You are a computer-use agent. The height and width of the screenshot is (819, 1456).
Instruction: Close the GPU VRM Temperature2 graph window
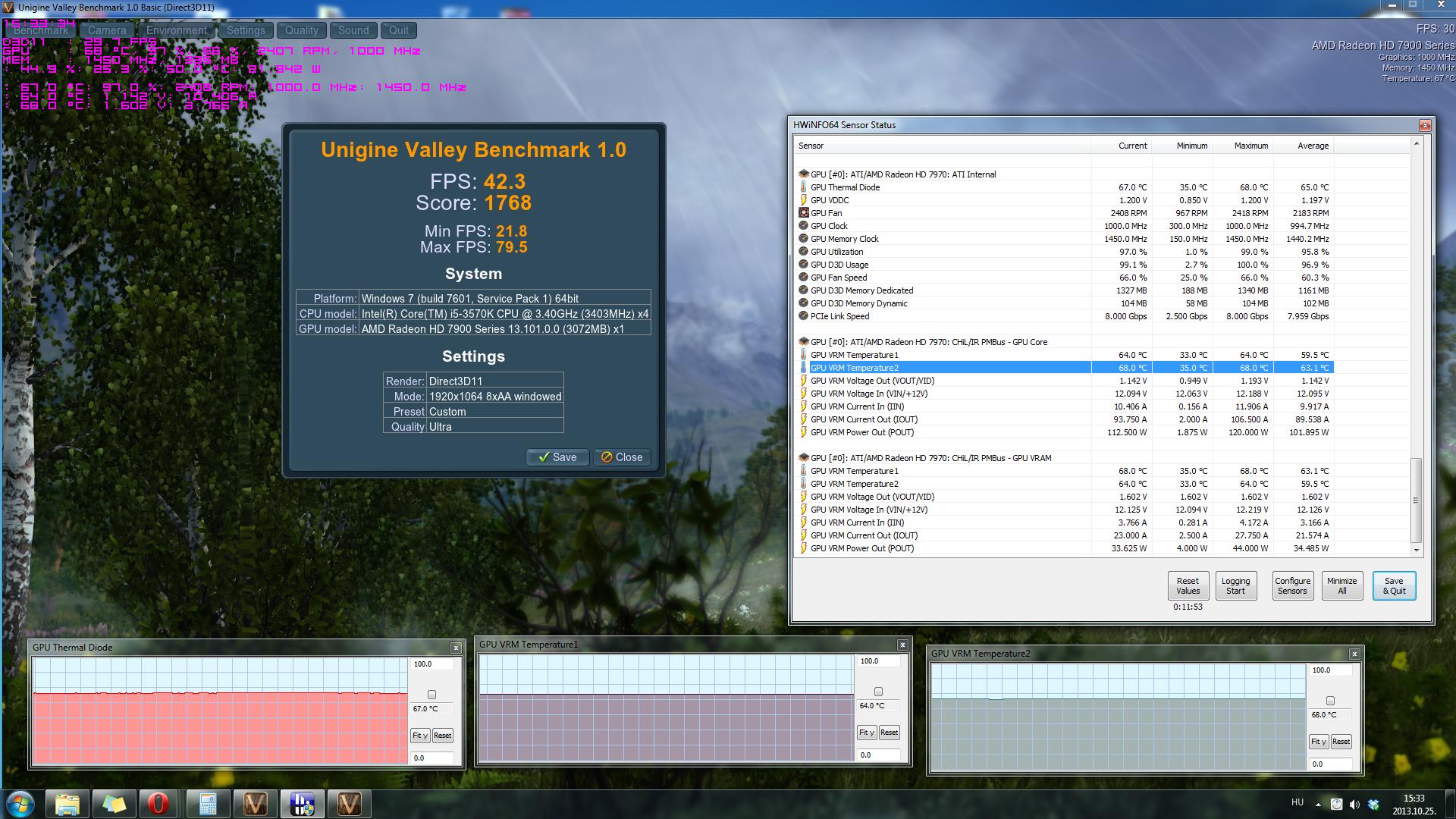1354,654
